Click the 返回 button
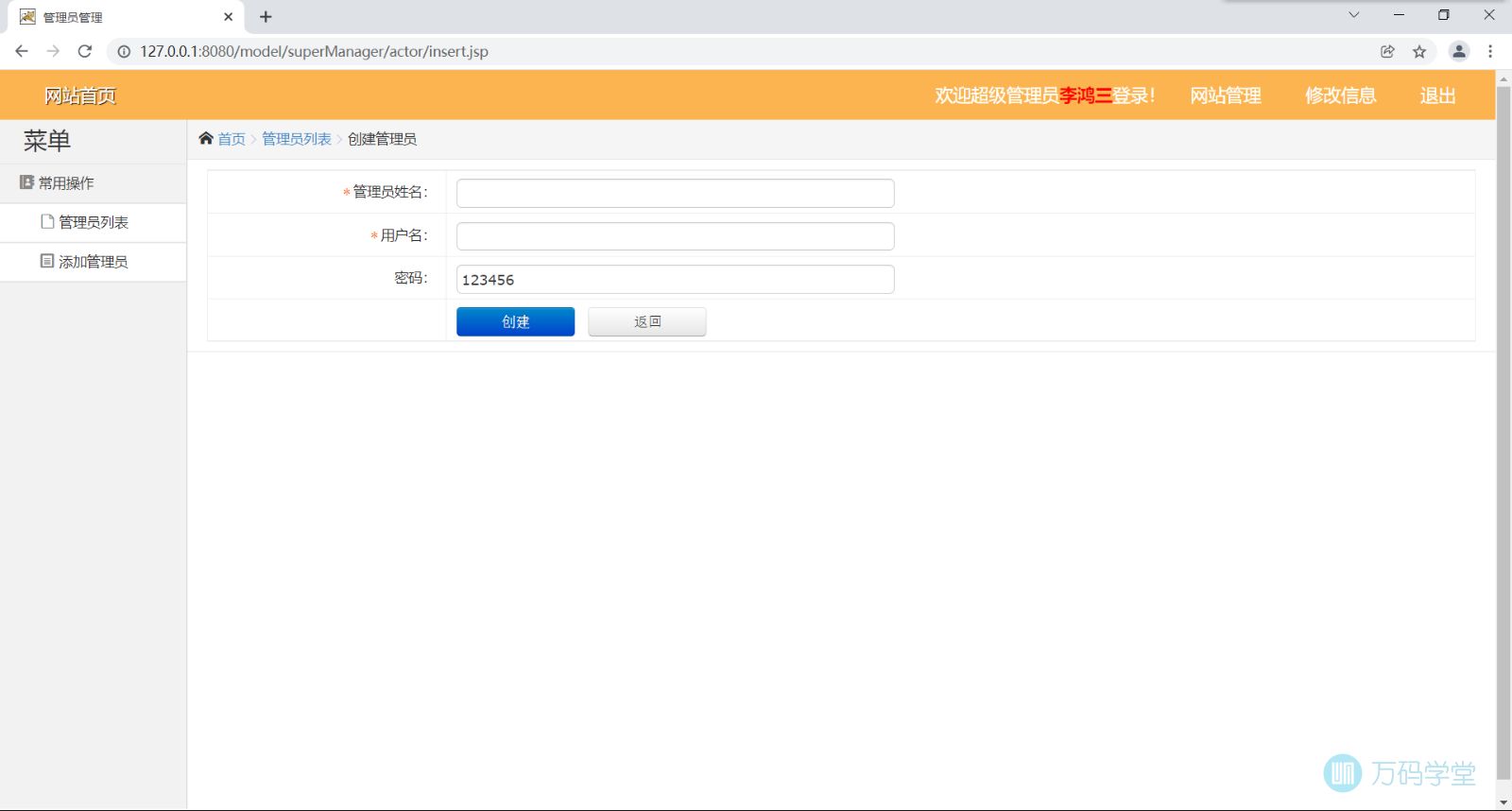1512x811 pixels. [647, 321]
